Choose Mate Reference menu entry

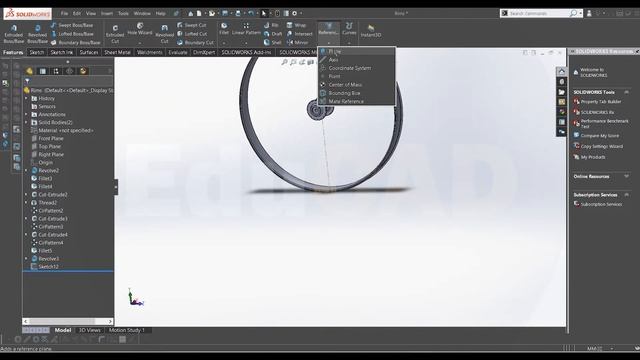click(356, 101)
